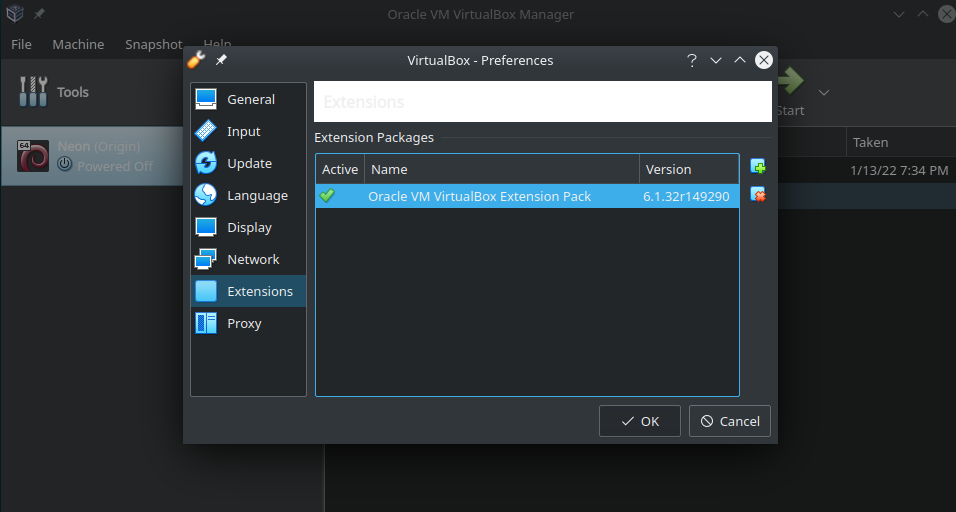Open the Machine menu
The width and height of the screenshot is (956, 512).
78,44
